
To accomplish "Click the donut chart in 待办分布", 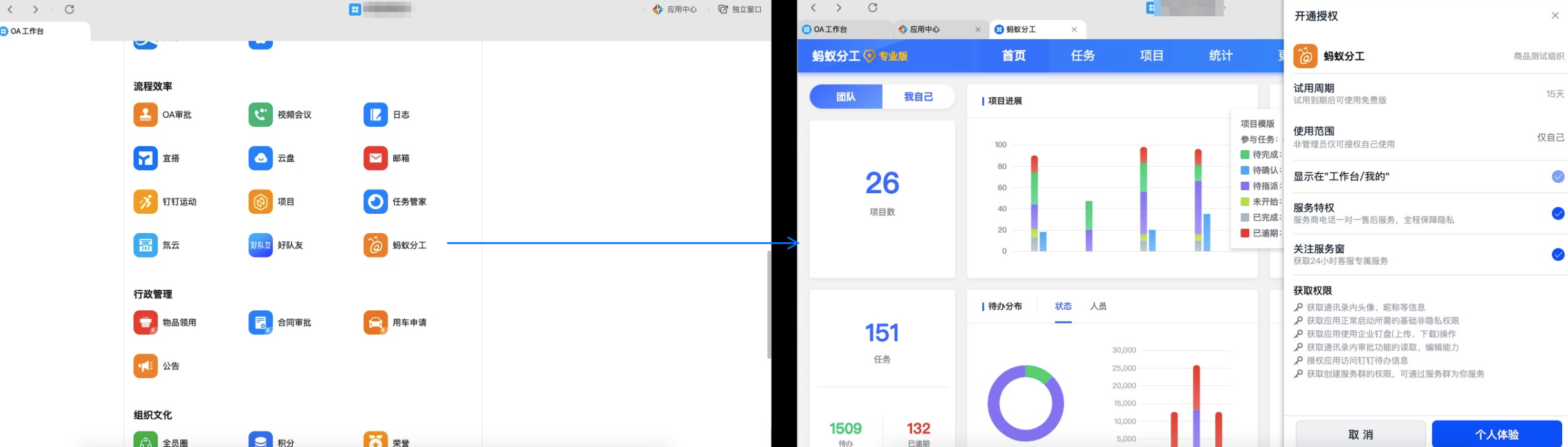I will click(1025, 404).
